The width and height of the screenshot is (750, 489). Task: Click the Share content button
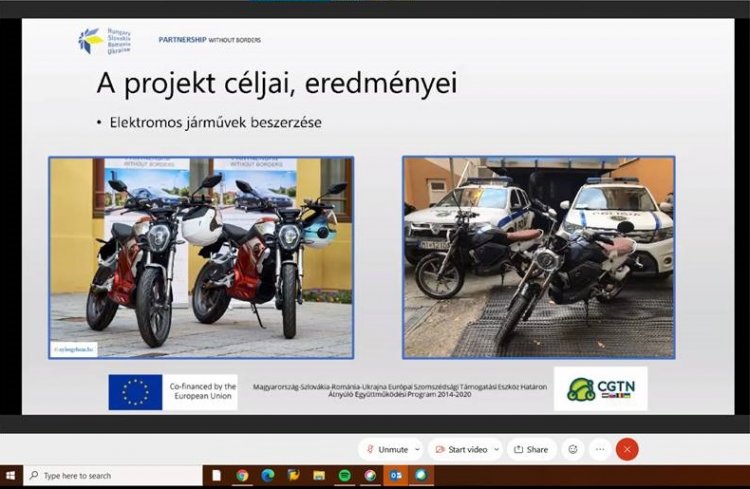point(531,450)
